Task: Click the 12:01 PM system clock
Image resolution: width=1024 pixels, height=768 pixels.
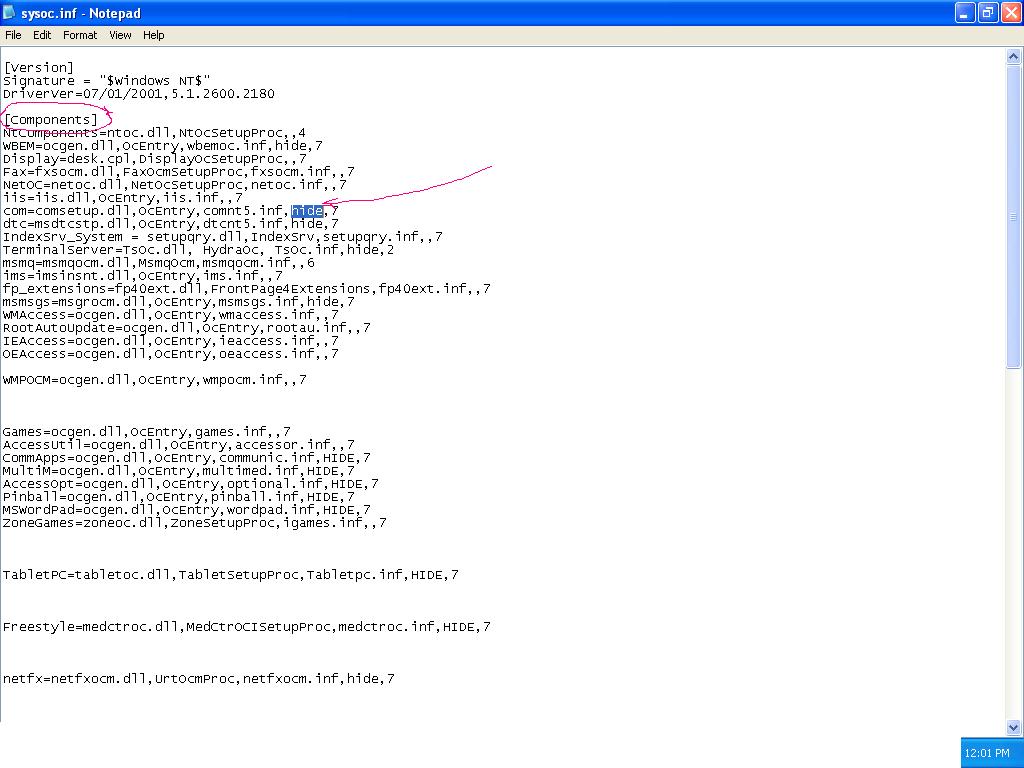Action: tap(987, 753)
